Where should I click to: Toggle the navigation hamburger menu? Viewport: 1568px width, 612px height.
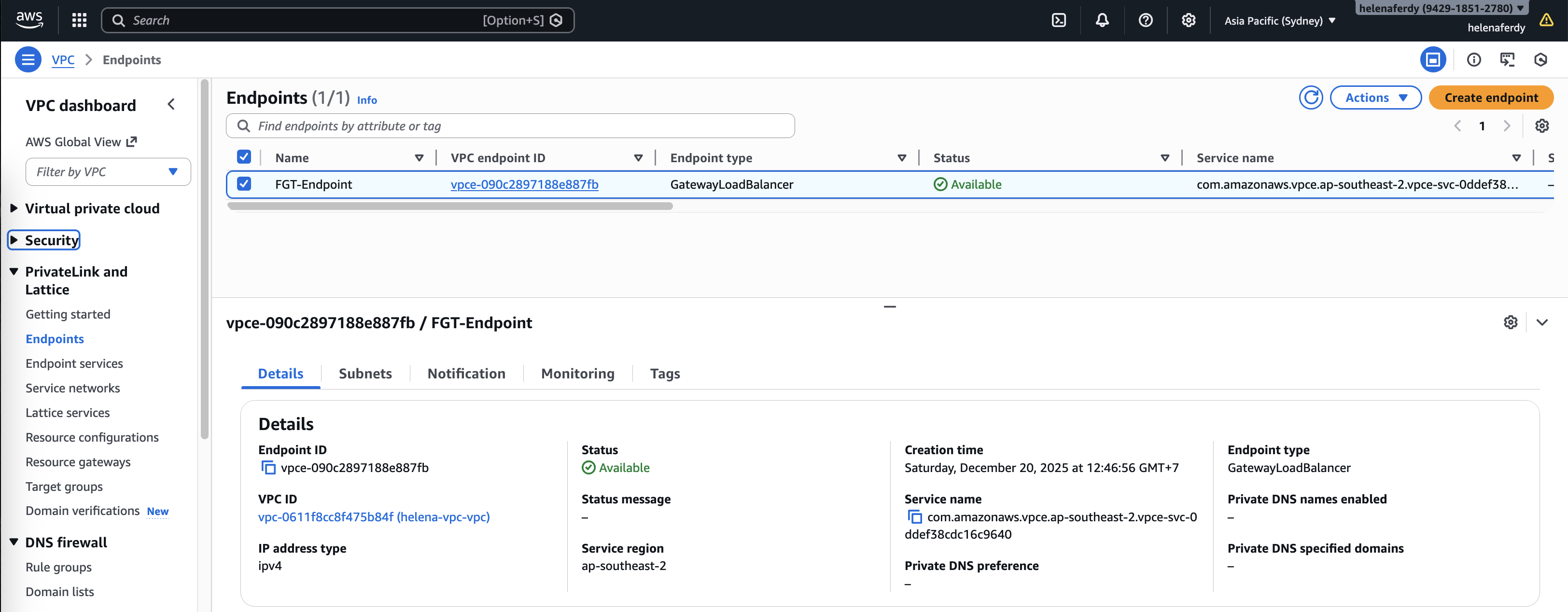click(28, 60)
